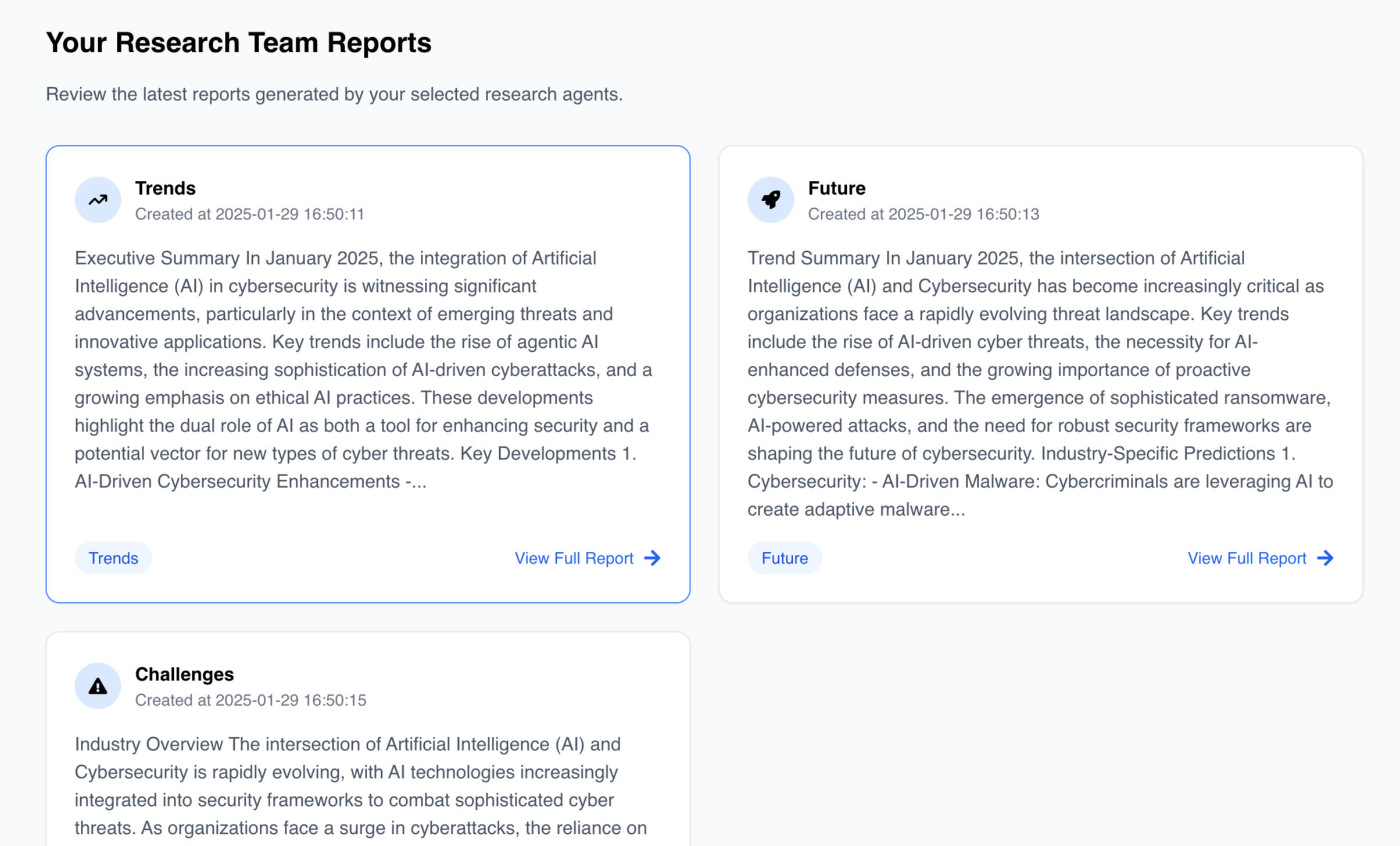Click the Challenges warning triangle icon

[98, 686]
